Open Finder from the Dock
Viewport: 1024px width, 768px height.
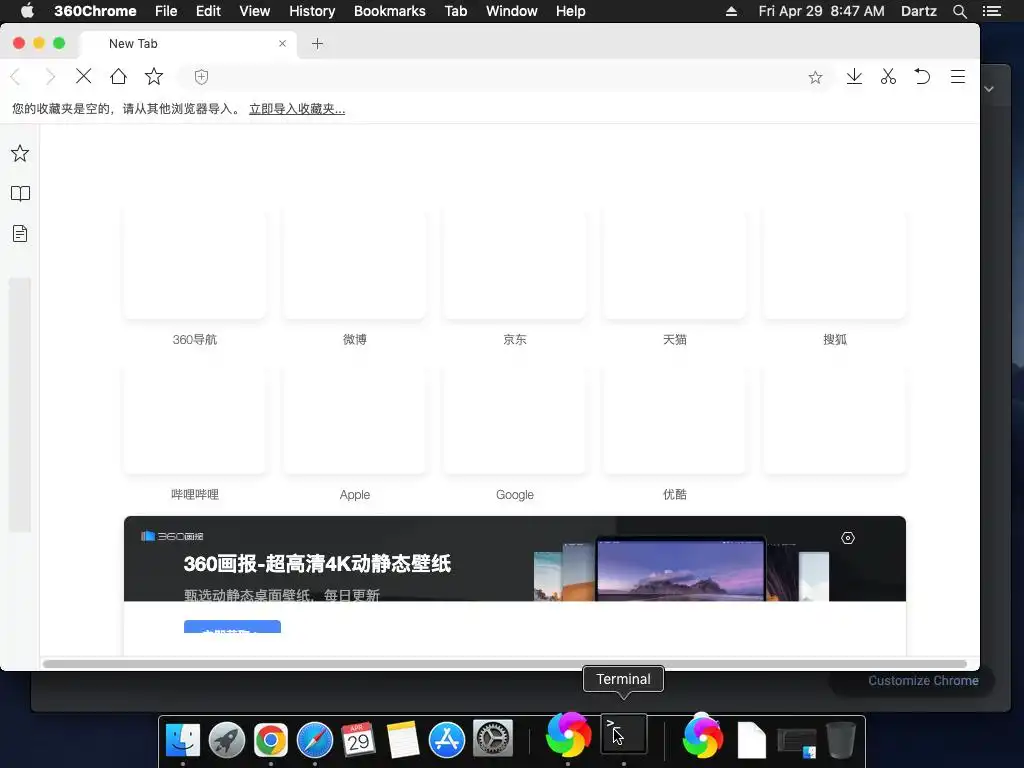pyautogui.click(x=183, y=740)
